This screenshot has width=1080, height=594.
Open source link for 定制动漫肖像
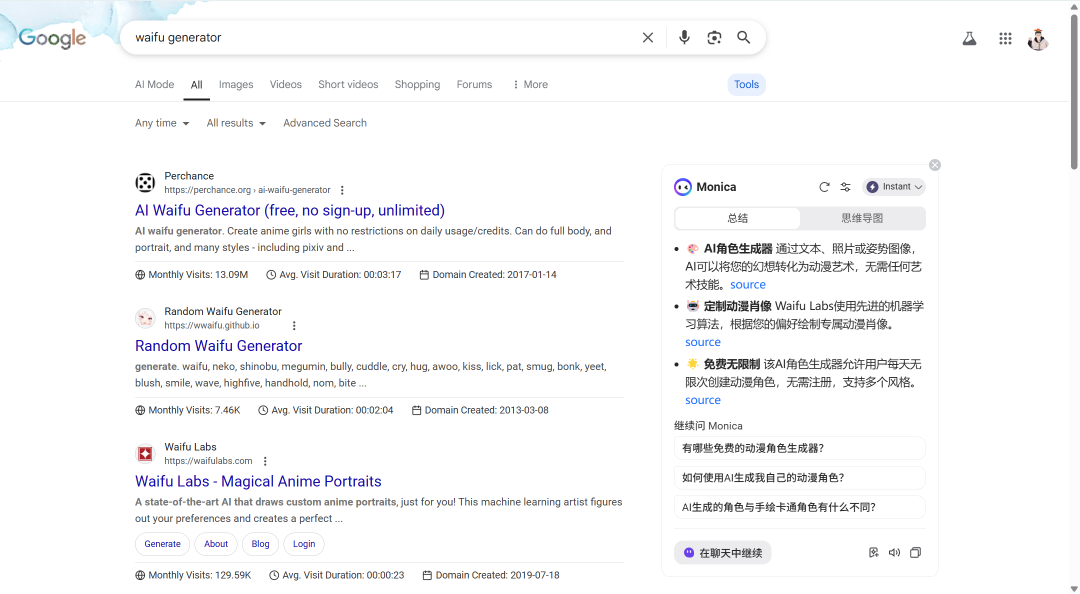(703, 342)
